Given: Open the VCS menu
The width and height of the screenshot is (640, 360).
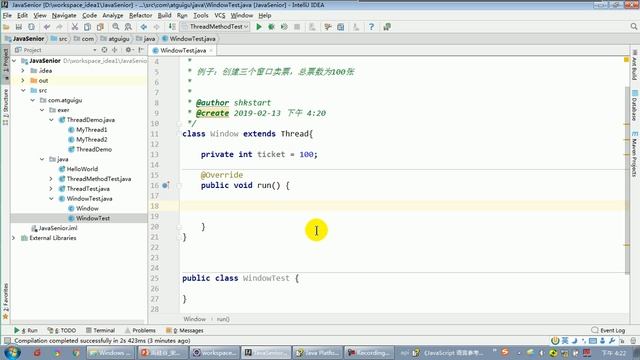Looking at the screenshot, I should 220,16.
